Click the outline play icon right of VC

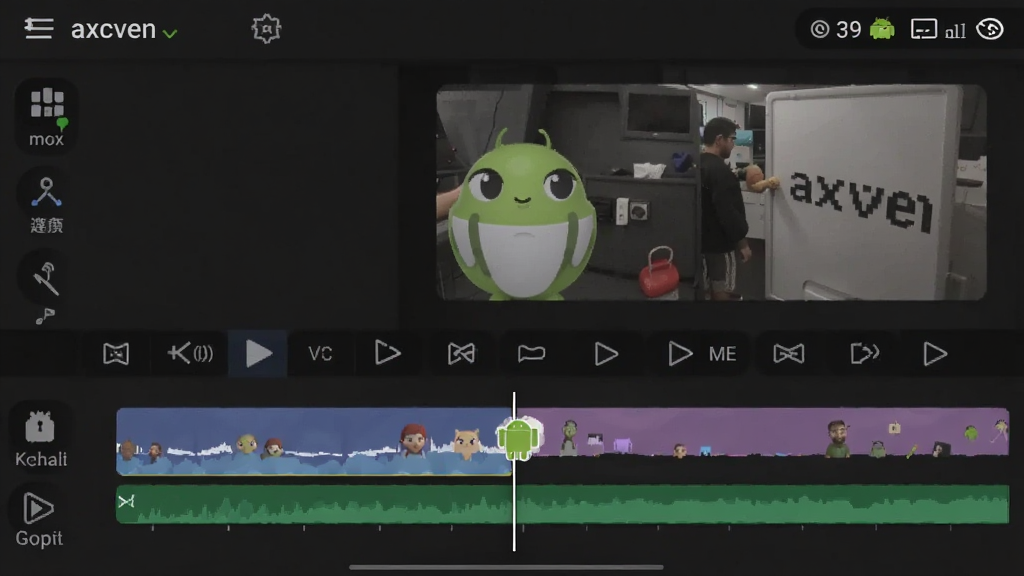click(x=387, y=353)
